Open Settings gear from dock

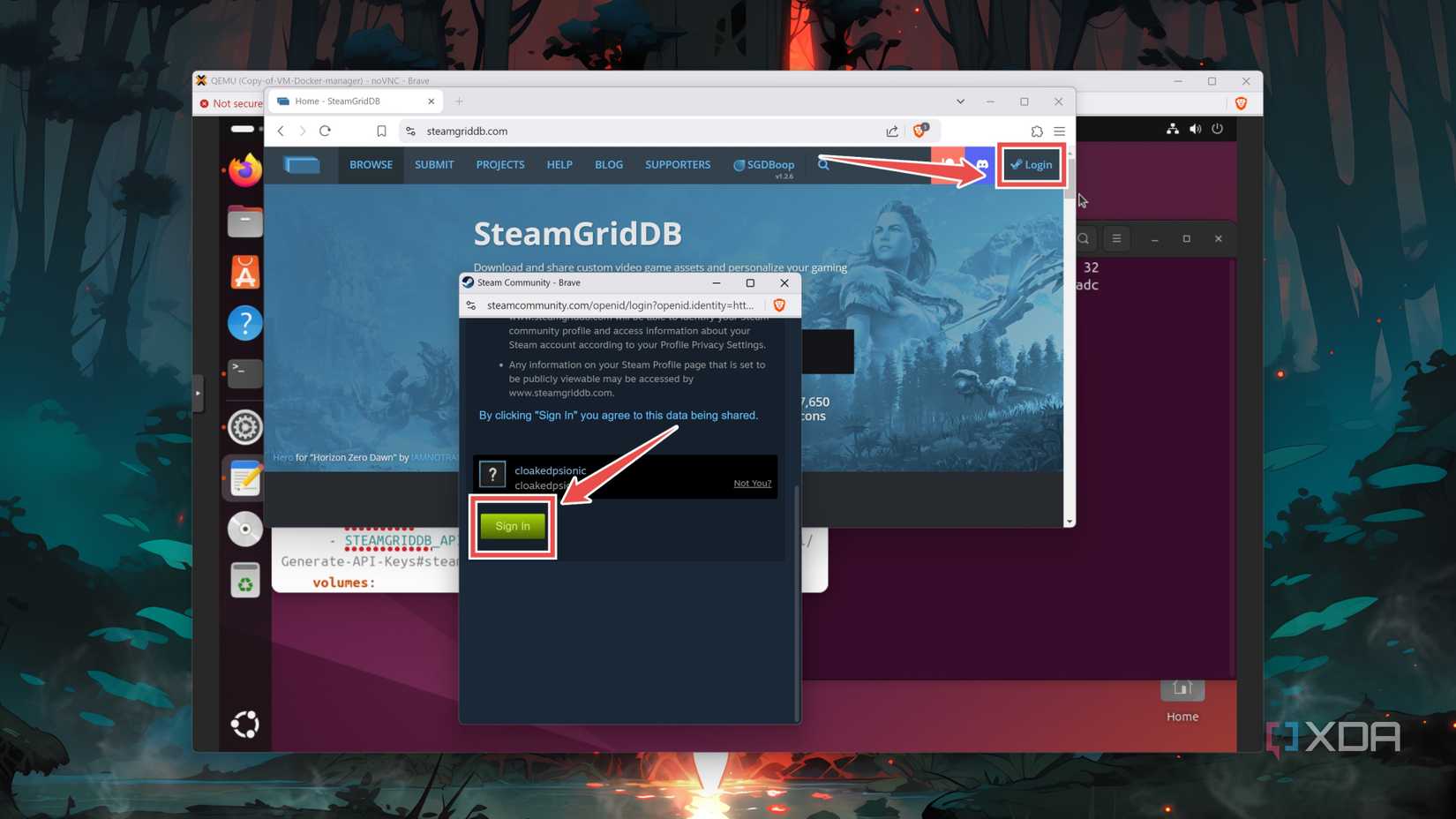pos(244,427)
